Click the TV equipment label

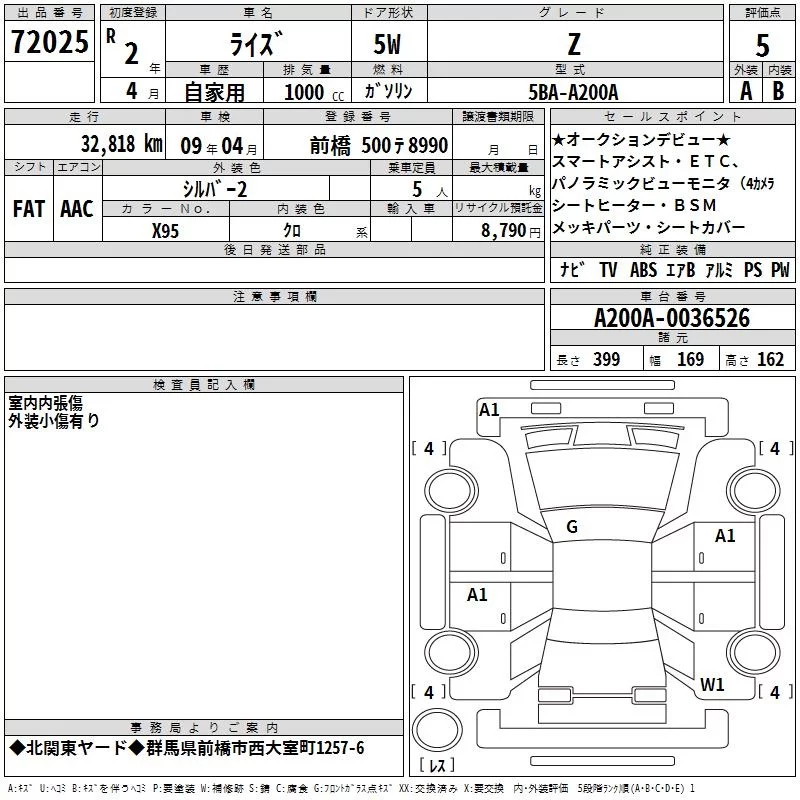point(608,270)
